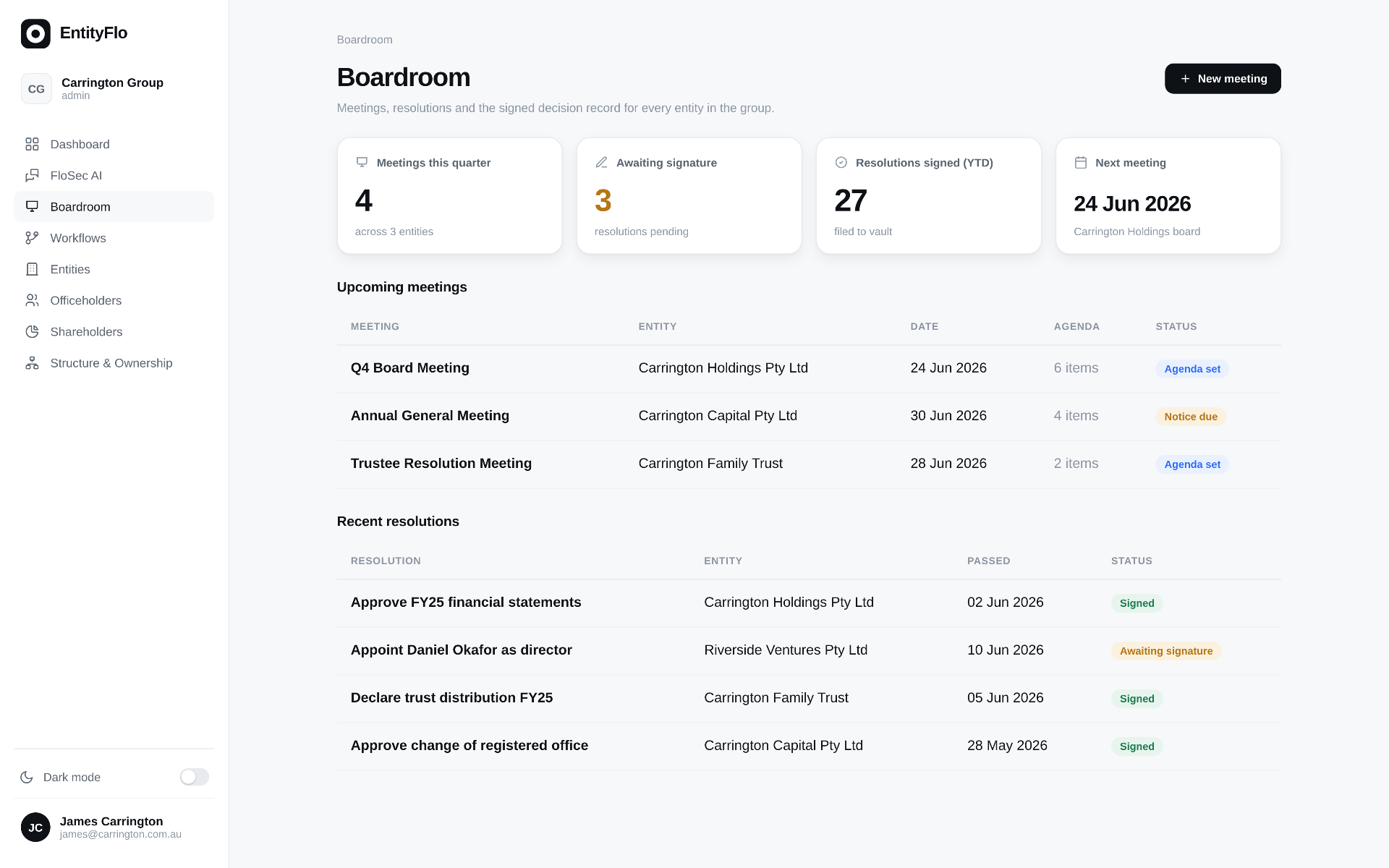
Task: Open Declare trust distribution FY25 resolution
Action: click(809, 698)
